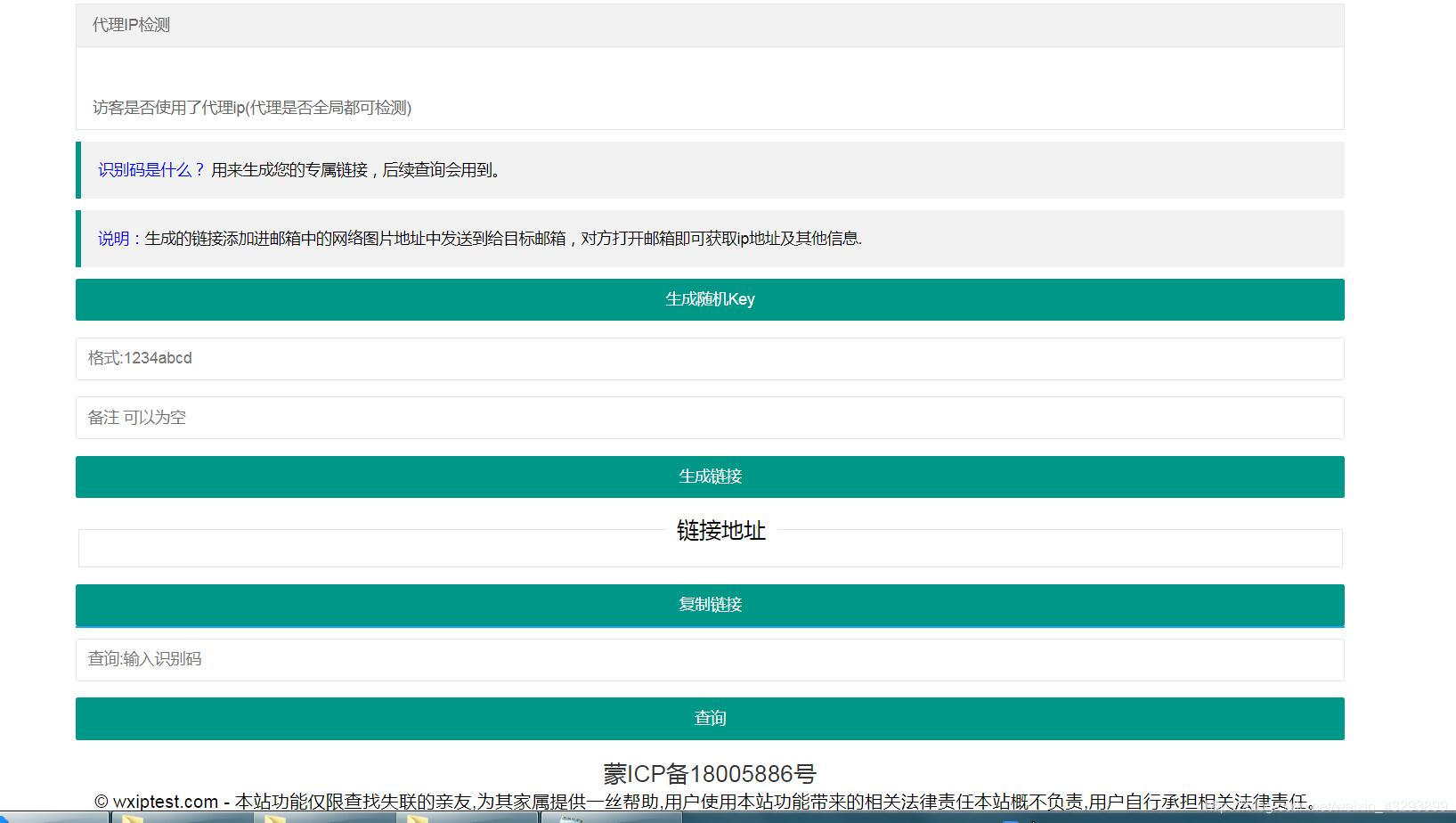Click the wxiptest.com footer link

[165, 801]
